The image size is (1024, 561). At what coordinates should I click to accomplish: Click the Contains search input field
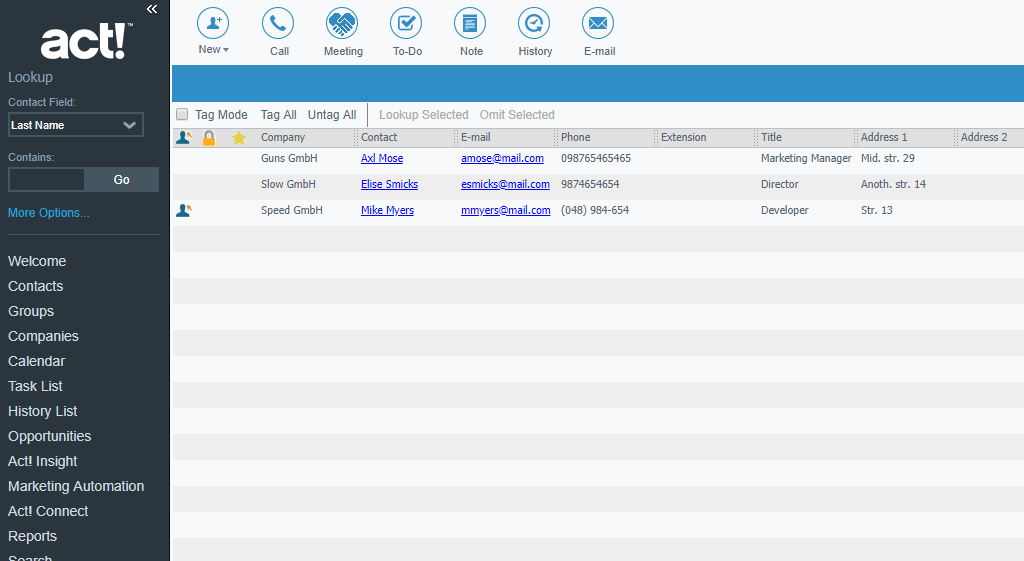[x=47, y=180]
